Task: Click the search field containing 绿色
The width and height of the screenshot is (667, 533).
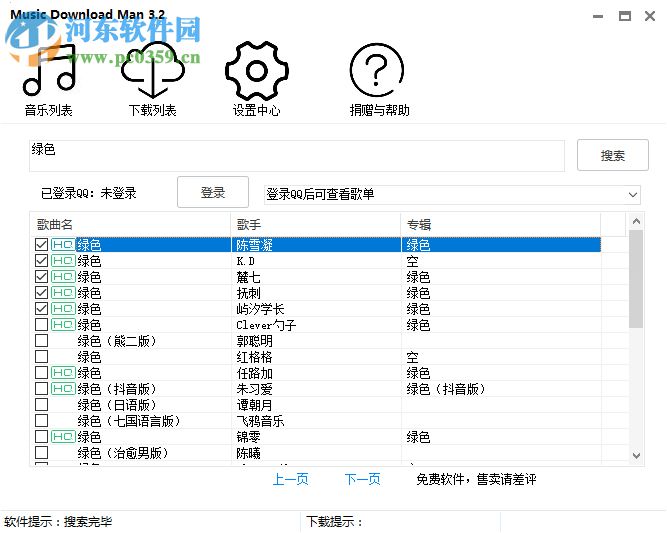Action: (297, 156)
